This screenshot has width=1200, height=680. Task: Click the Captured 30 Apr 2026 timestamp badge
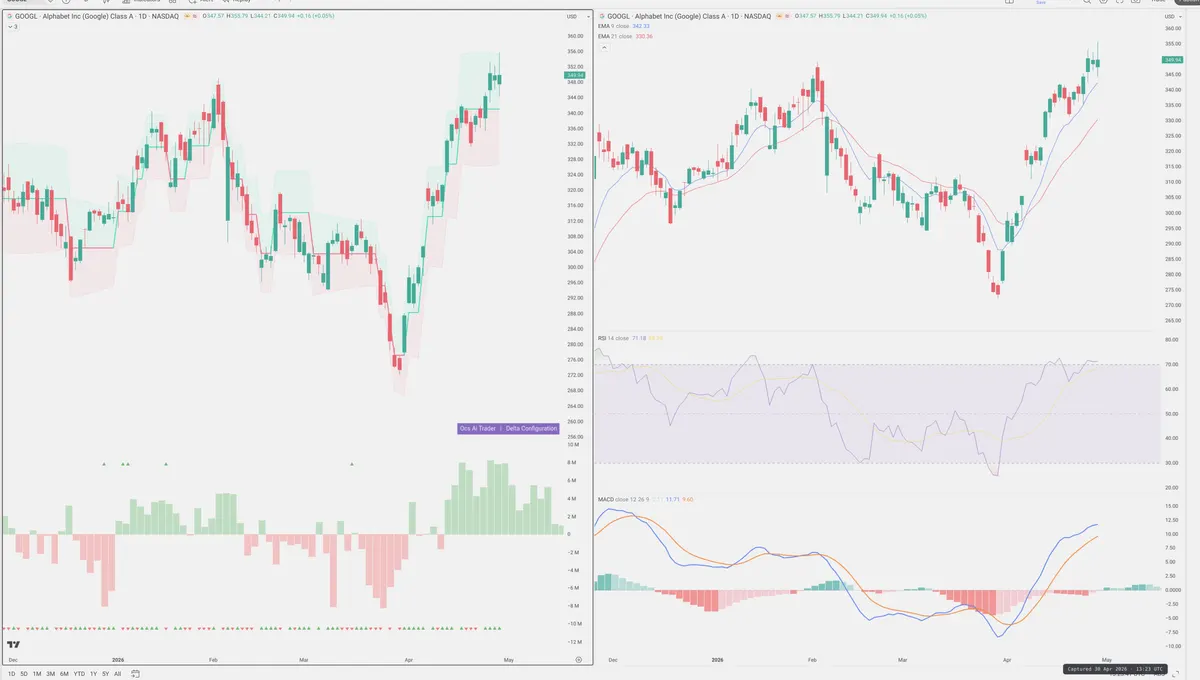coord(1115,667)
